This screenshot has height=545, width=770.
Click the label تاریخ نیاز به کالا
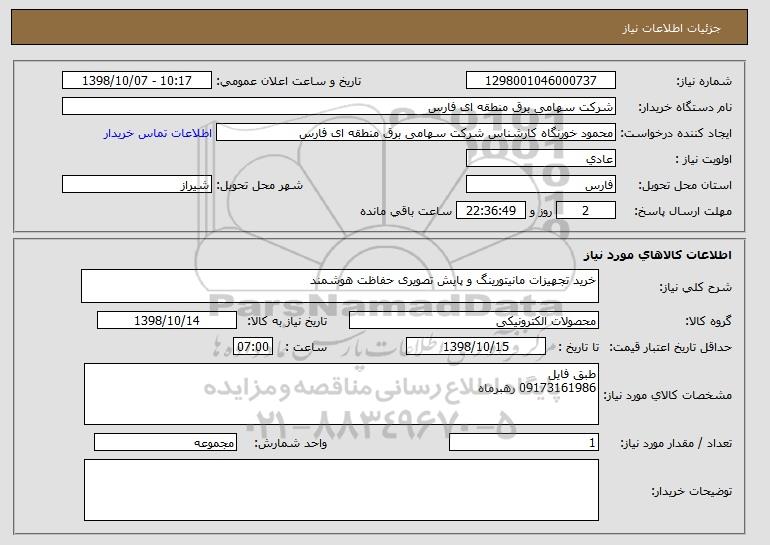pyautogui.click(x=287, y=321)
